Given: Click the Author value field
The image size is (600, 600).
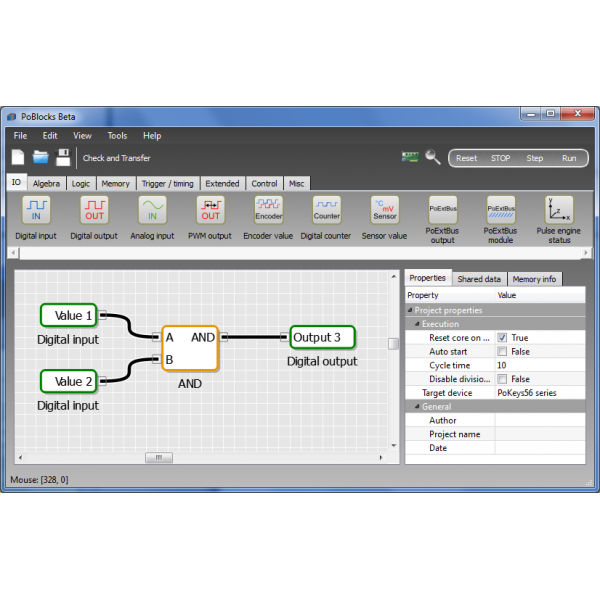Looking at the screenshot, I should pyautogui.click(x=540, y=420).
